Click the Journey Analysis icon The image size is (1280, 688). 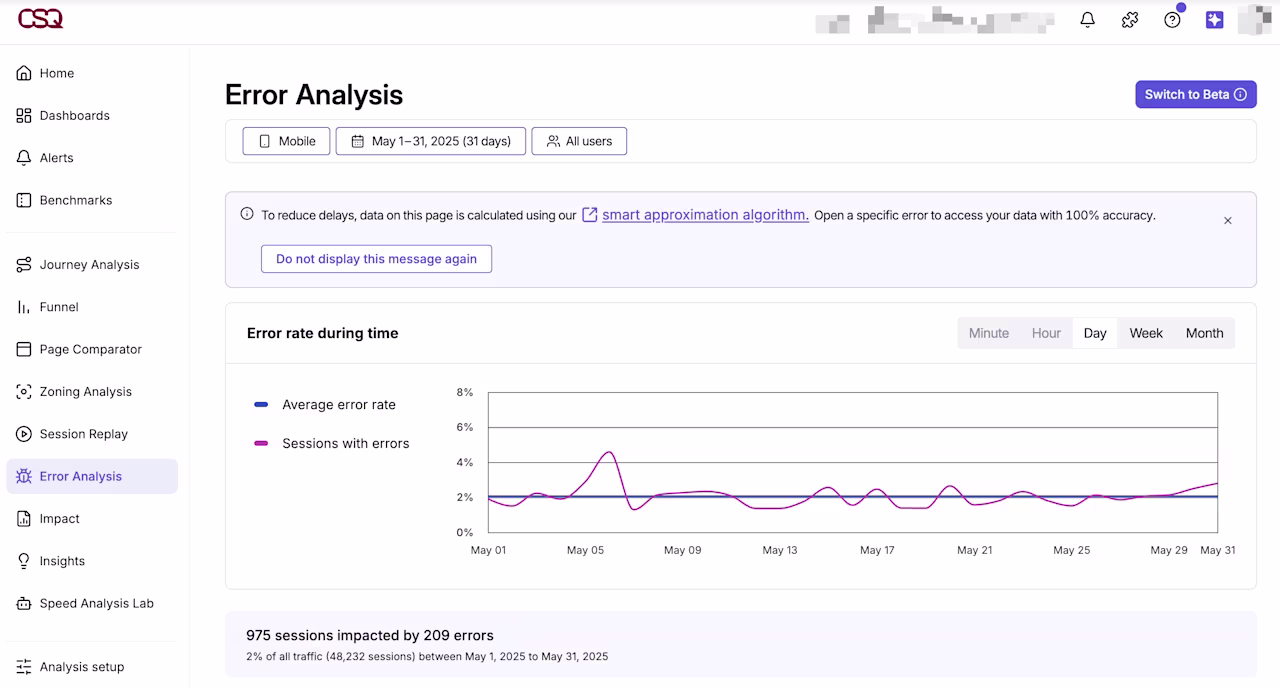pyautogui.click(x=24, y=265)
